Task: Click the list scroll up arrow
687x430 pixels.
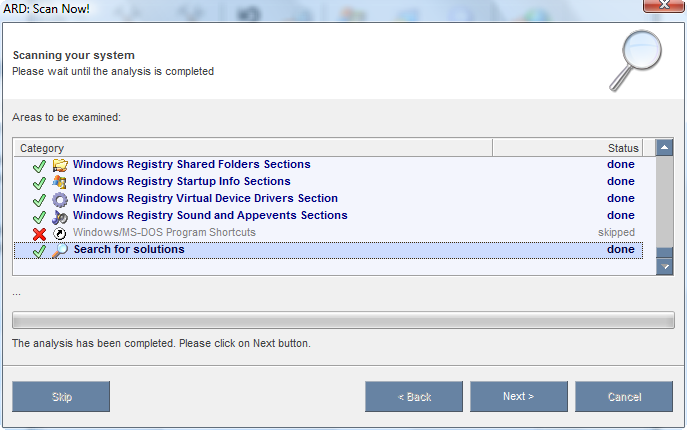Action: point(664,148)
